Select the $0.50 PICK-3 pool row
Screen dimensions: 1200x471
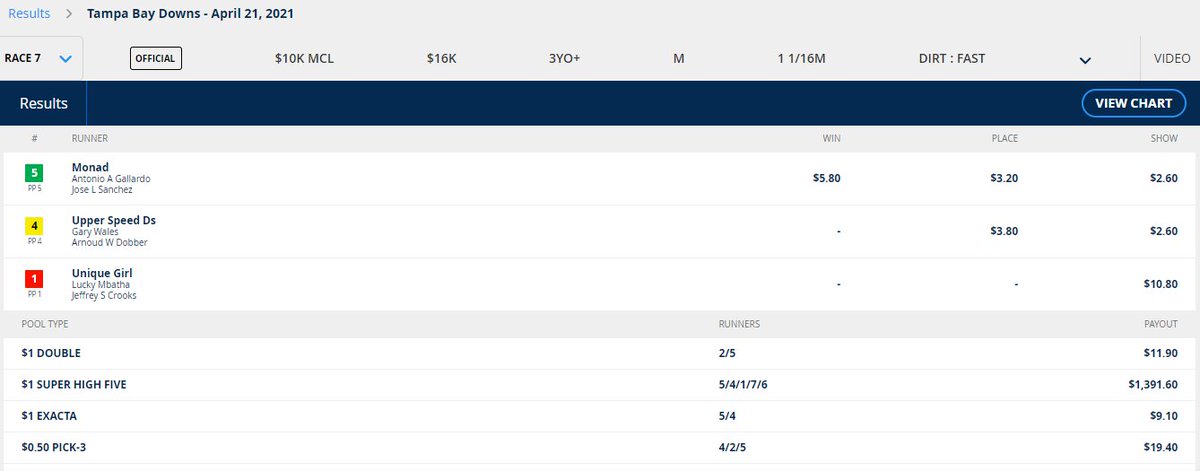[x=600, y=448]
